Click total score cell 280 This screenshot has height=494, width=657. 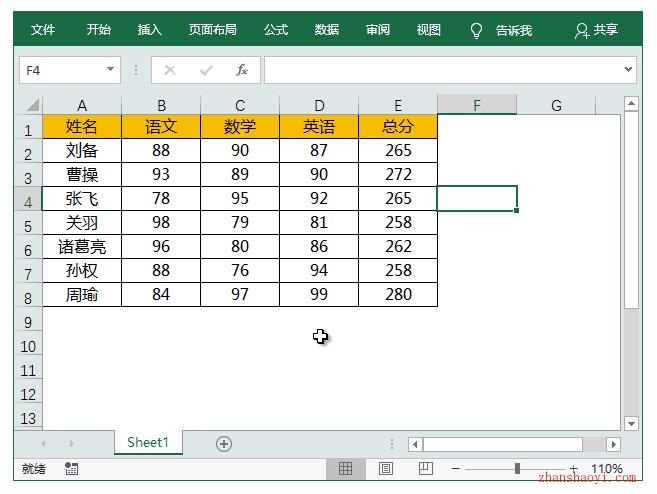[398, 295]
